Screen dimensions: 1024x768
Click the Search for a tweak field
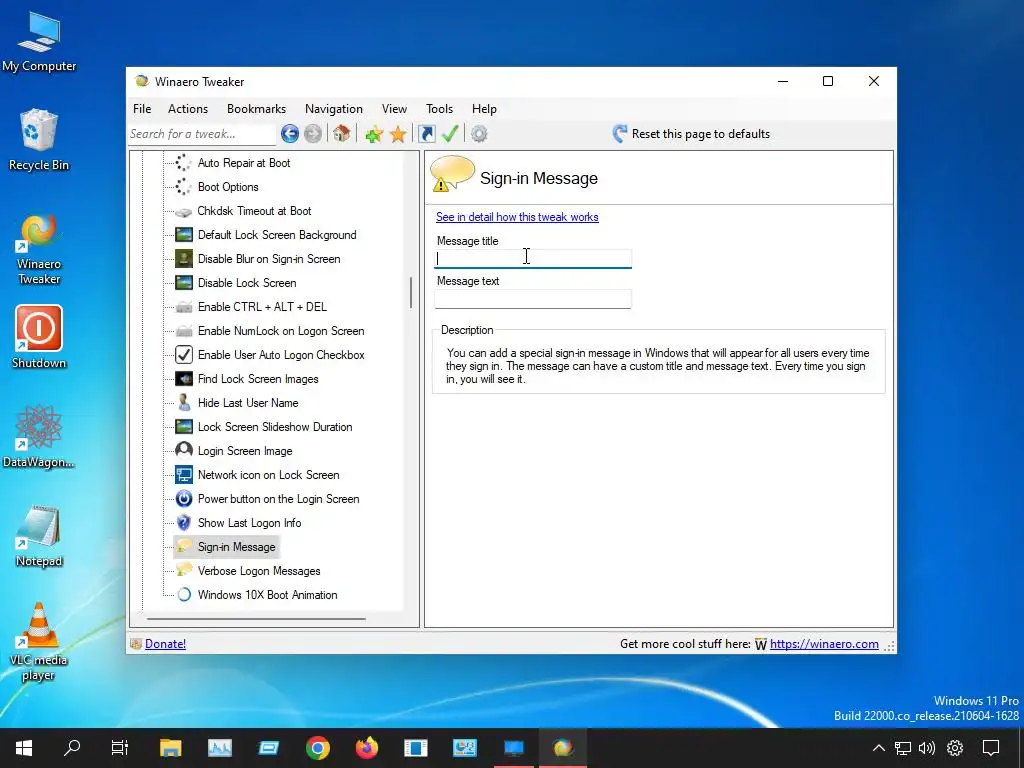click(x=202, y=134)
